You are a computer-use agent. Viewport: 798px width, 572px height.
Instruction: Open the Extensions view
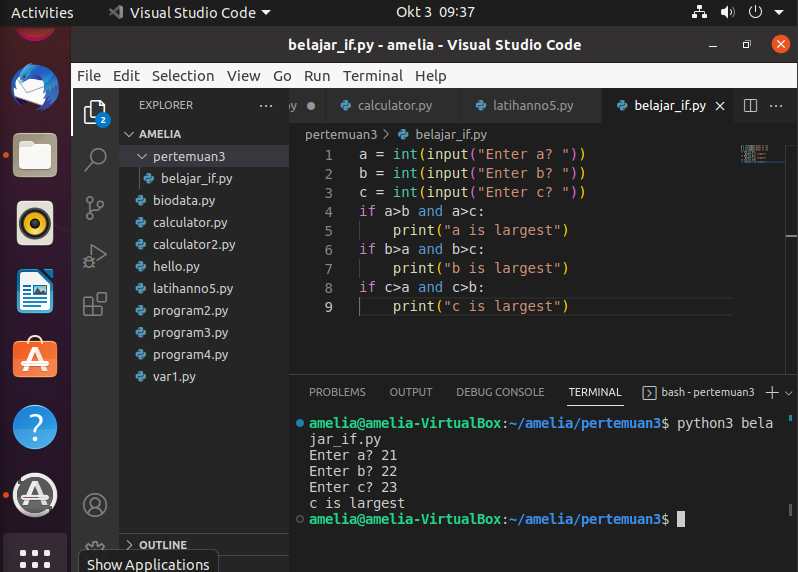pos(95,304)
